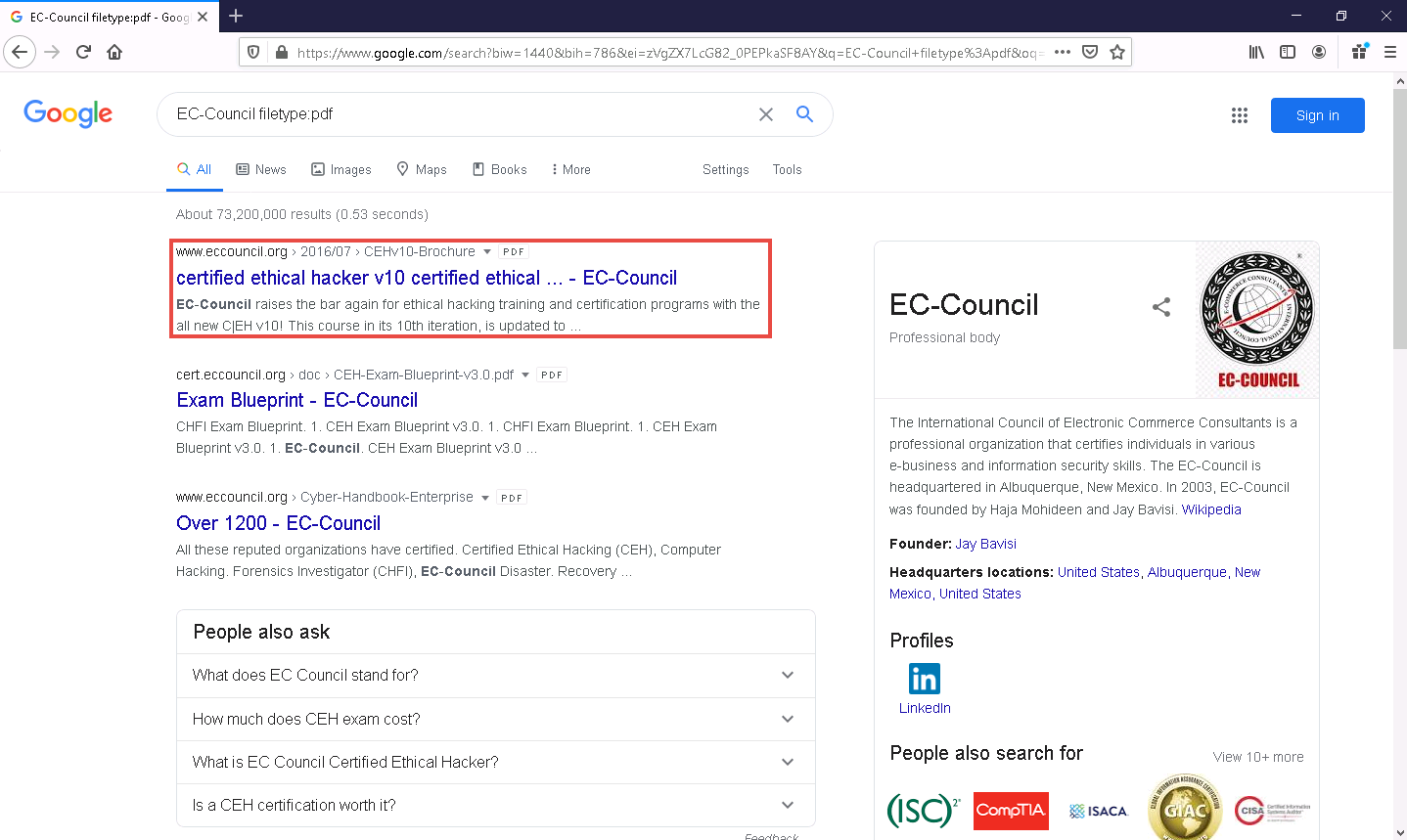The width and height of the screenshot is (1407, 840).
Task: Expand 'Is a CEH certification worth it?'
Action: click(x=496, y=805)
